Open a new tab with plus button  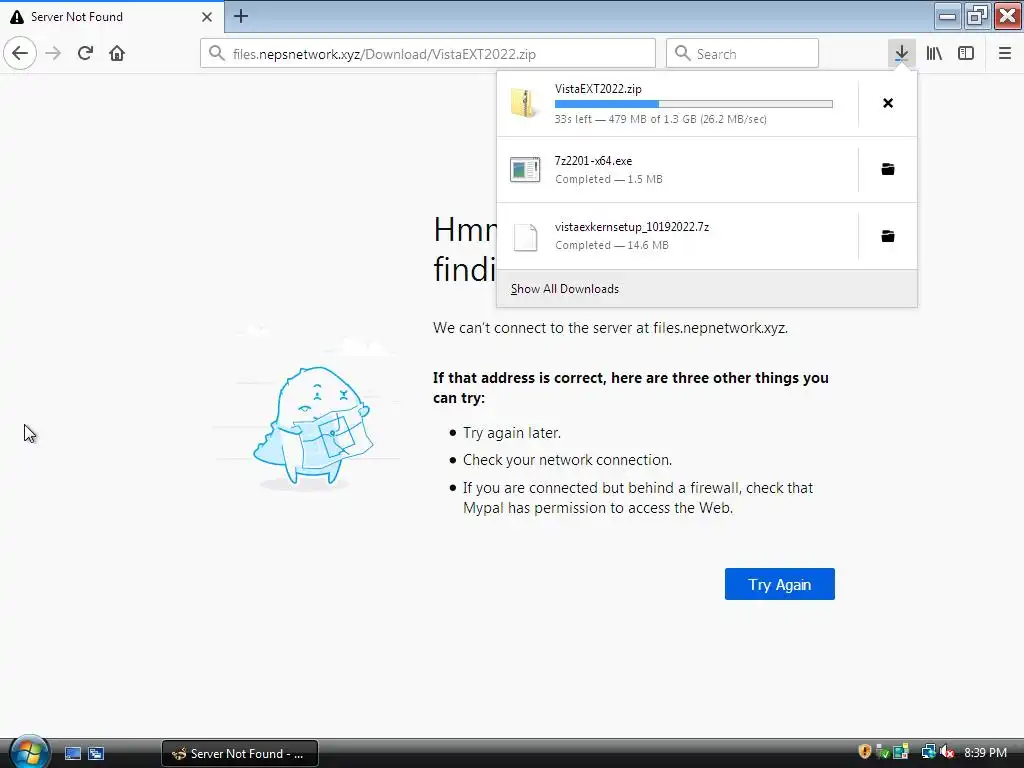pyautogui.click(x=240, y=16)
